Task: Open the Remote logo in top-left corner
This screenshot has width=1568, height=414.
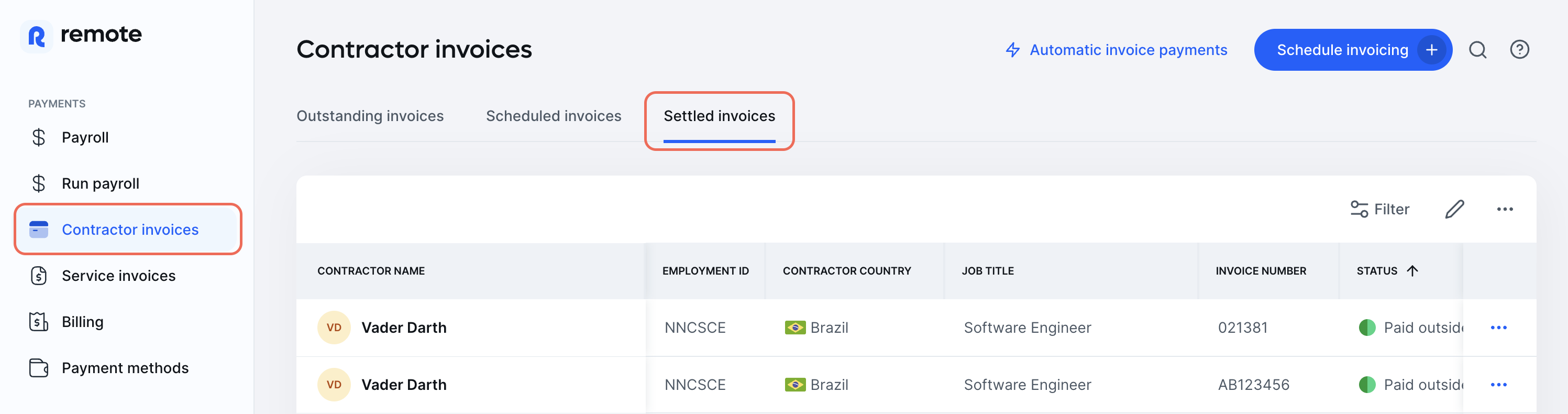Action: 38,35
